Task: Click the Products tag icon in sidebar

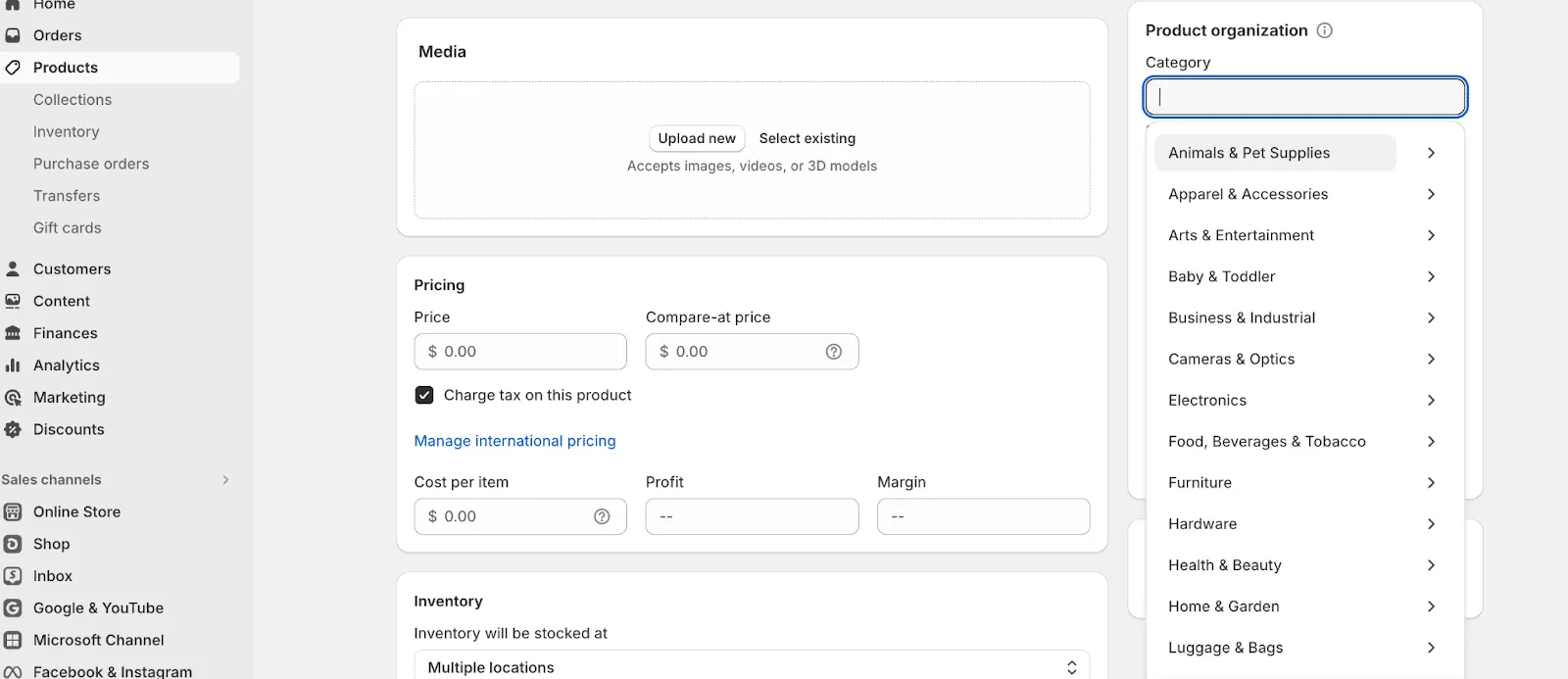Action: click(x=13, y=68)
